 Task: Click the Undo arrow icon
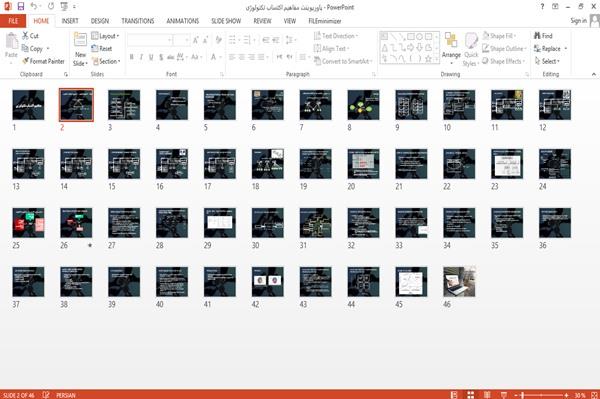(x=34, y=6)
